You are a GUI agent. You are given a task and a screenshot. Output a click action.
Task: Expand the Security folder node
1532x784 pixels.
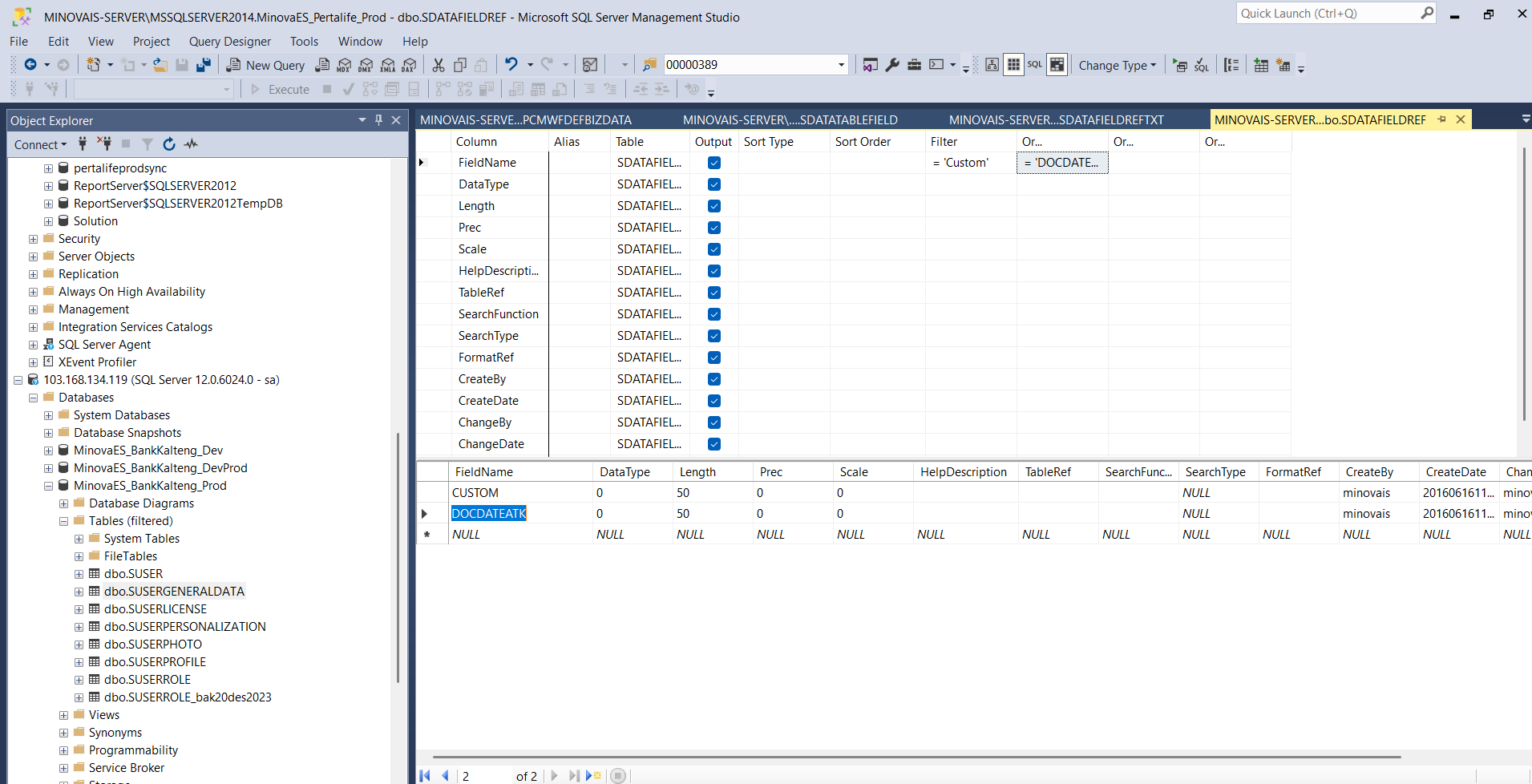(33, 239)
